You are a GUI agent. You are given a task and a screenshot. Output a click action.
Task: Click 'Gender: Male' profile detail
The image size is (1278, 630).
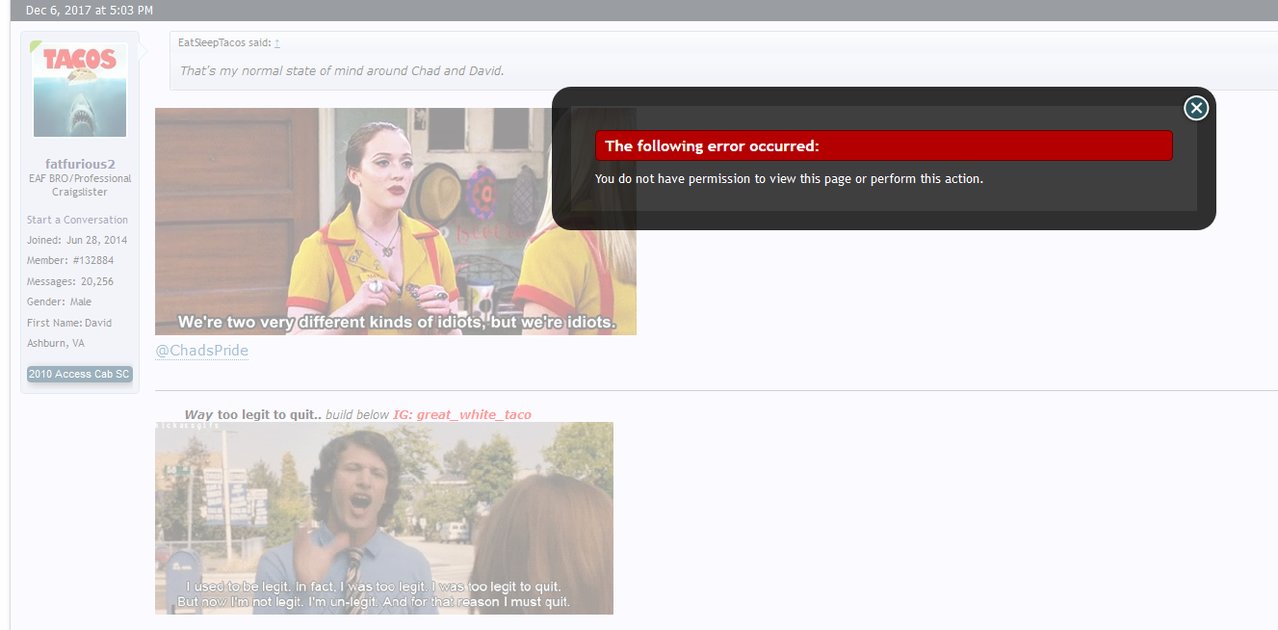tap(59, 302)
